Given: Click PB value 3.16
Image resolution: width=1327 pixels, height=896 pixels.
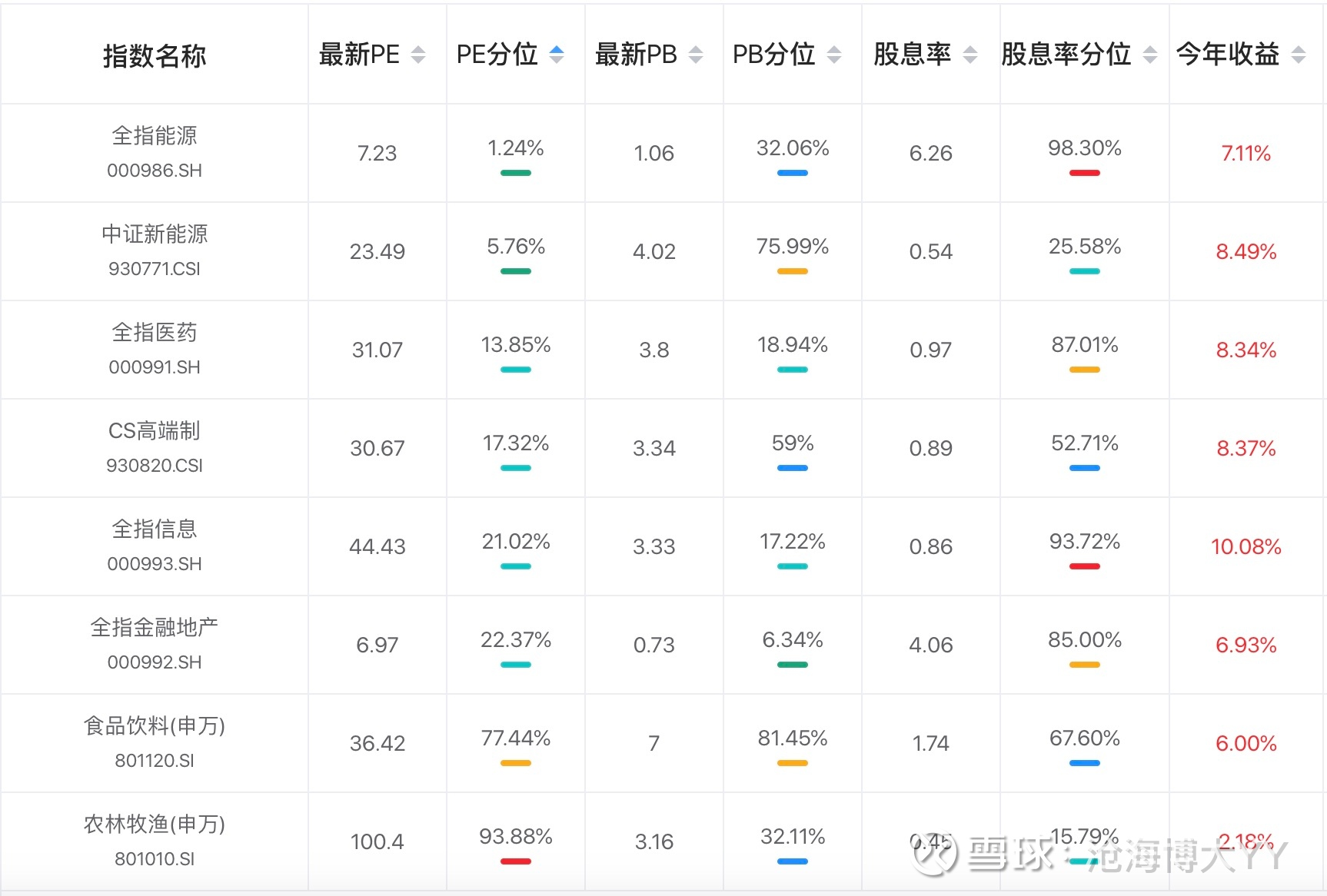Looking at the screenshot, I should click(654, 842).
